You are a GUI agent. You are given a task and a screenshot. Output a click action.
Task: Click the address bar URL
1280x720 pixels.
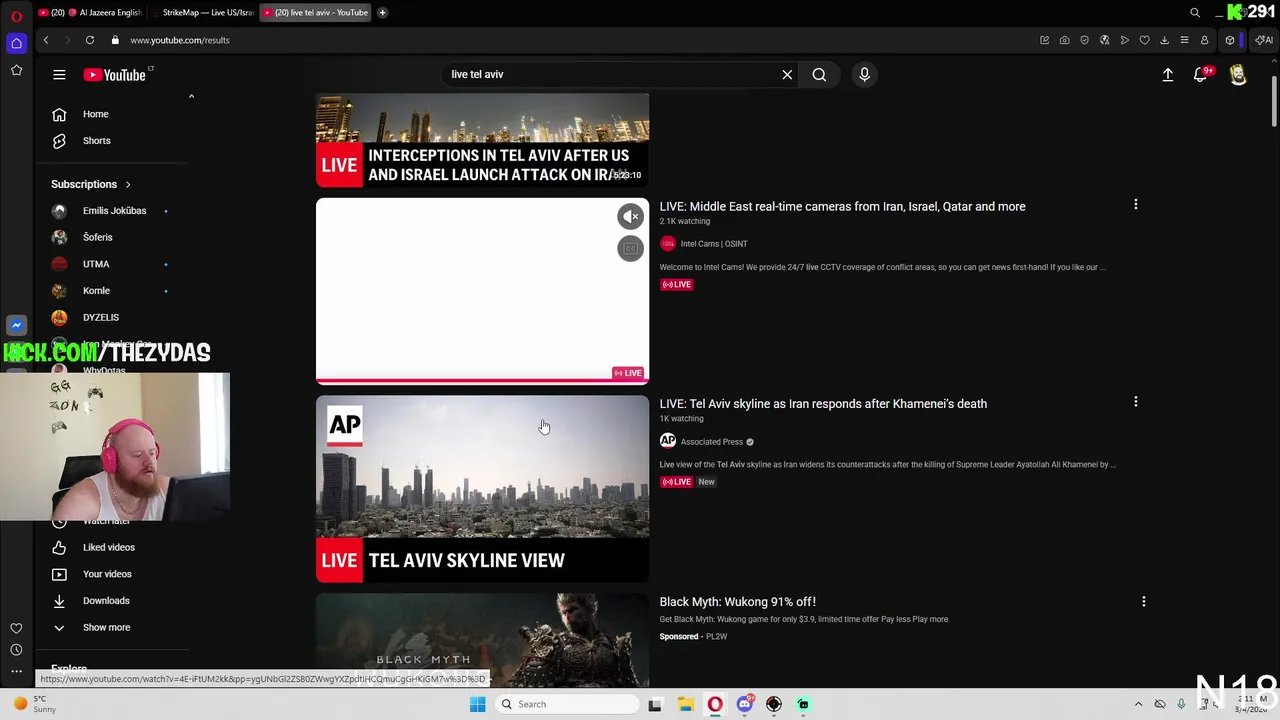(180, 40)
